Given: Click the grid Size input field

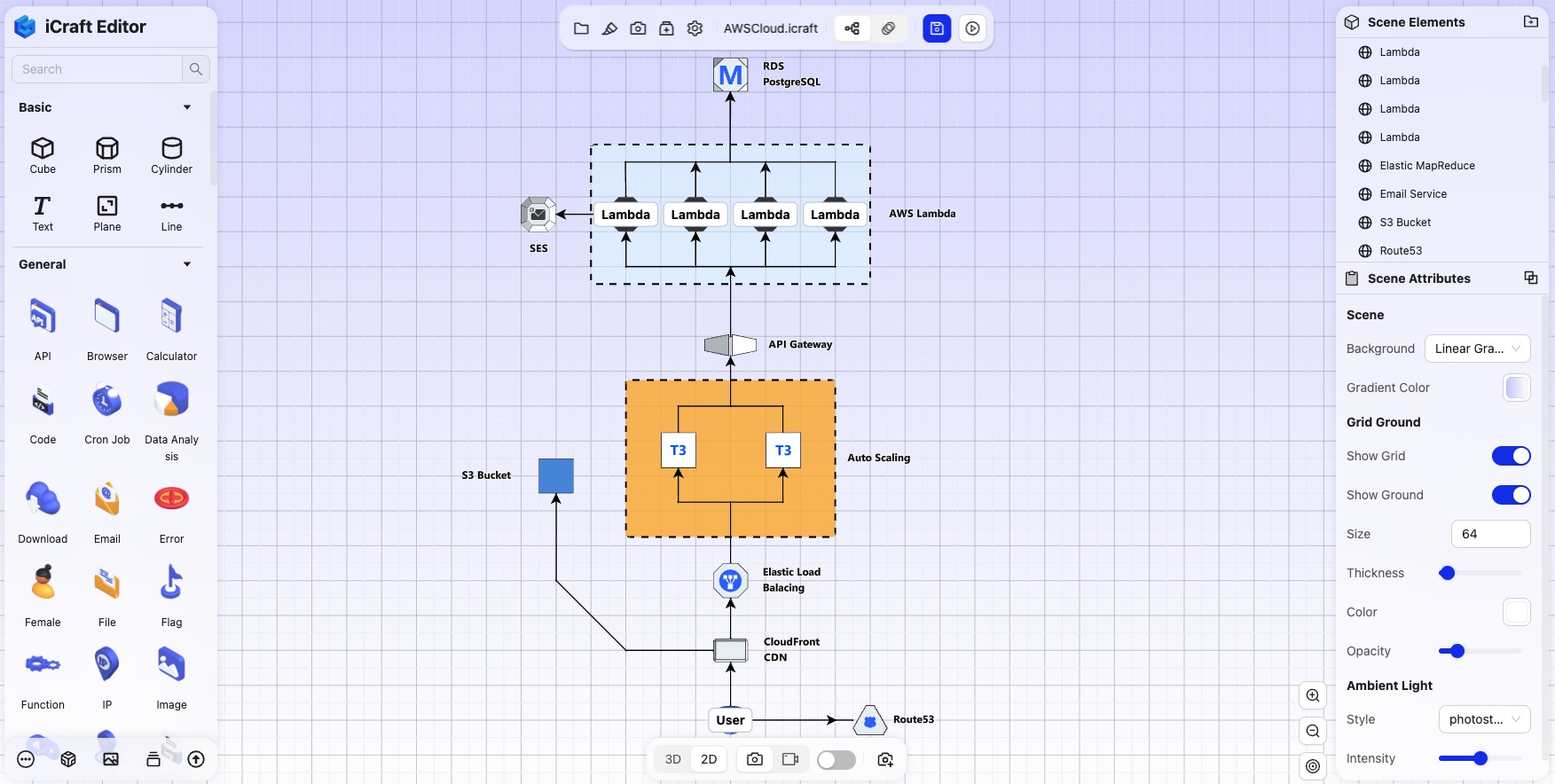Looking at the screenshot, I should [x=1491, y=534].
